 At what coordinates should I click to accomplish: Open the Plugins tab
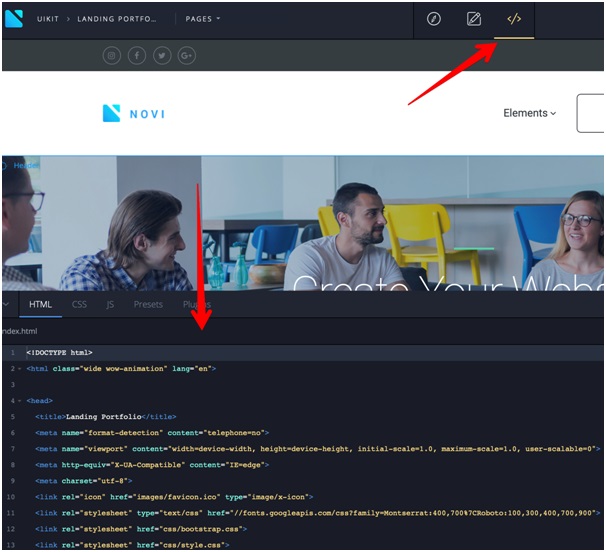(x=197, y=305)
